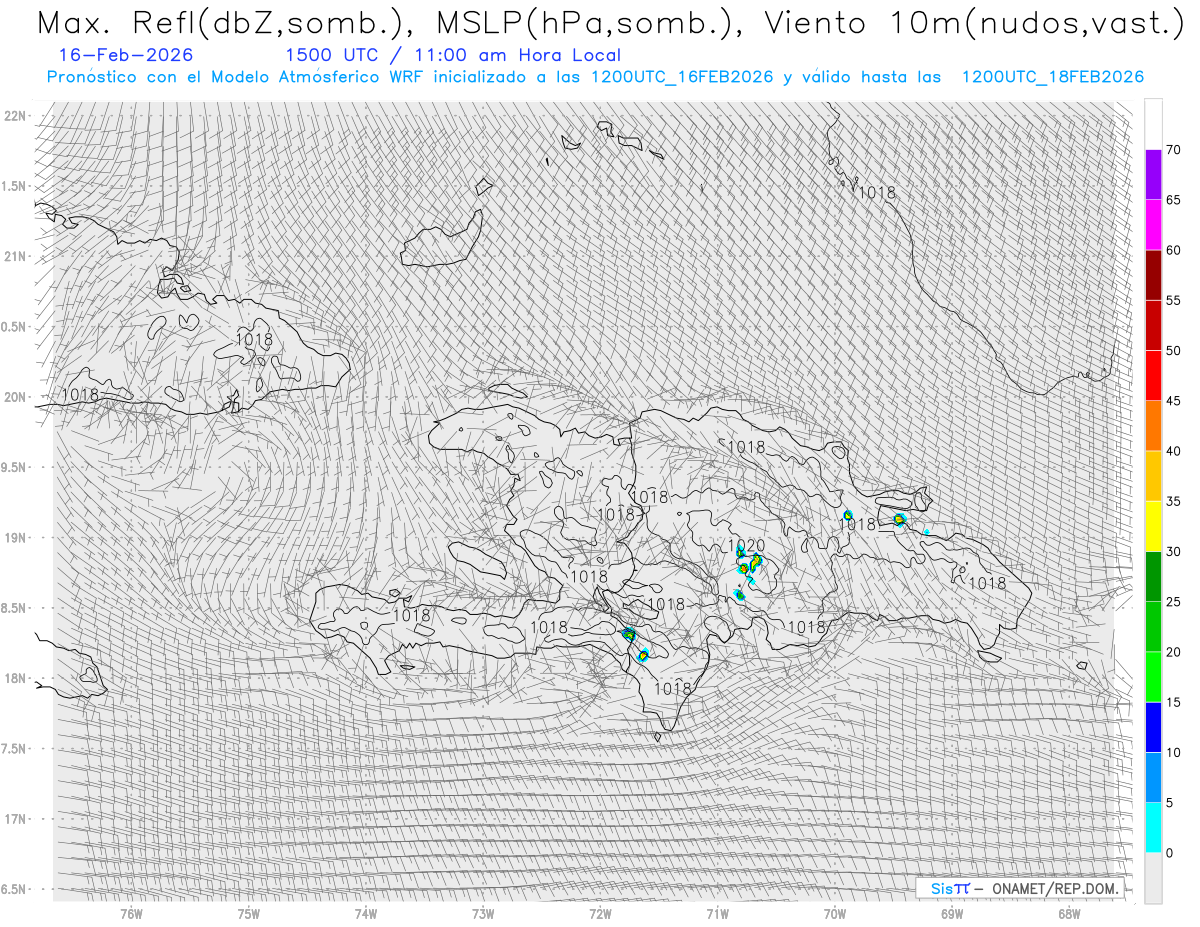1200x927 pixels.
Task: Click the '21N' latitude label
Action: pyautogui.click(x=16, y=257)
